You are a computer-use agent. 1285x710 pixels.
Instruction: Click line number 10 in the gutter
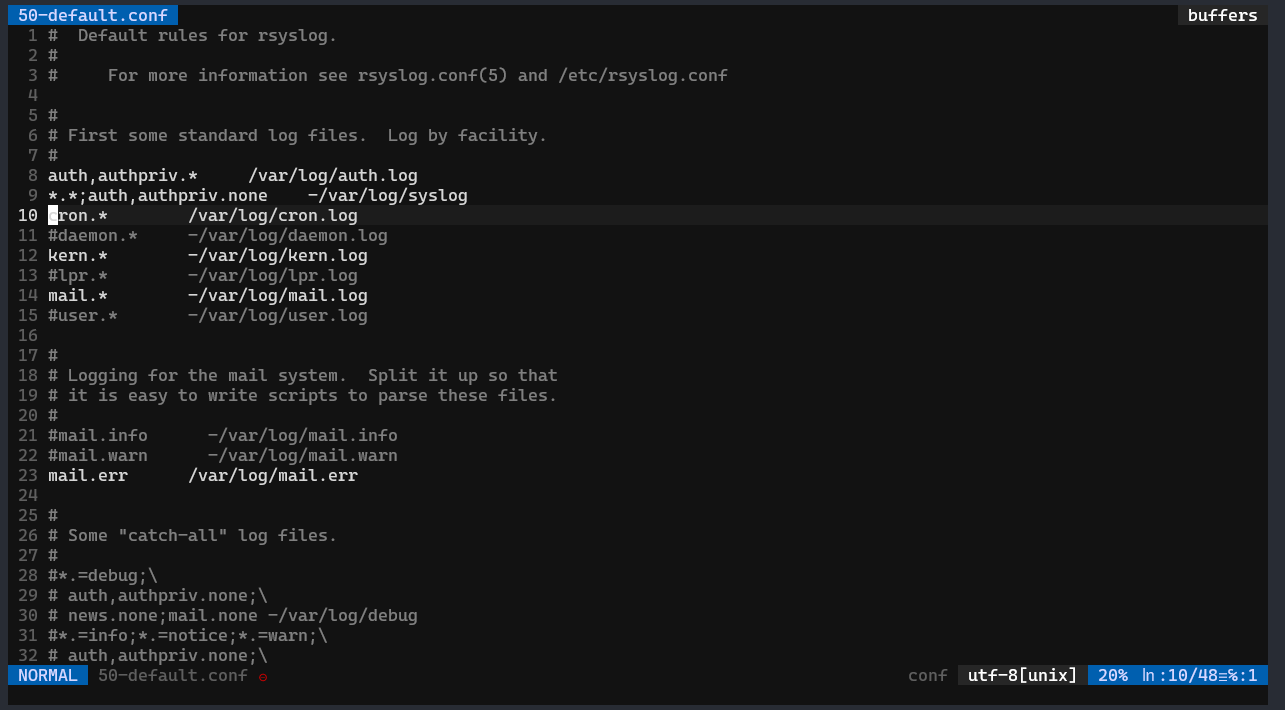(27, 215)
